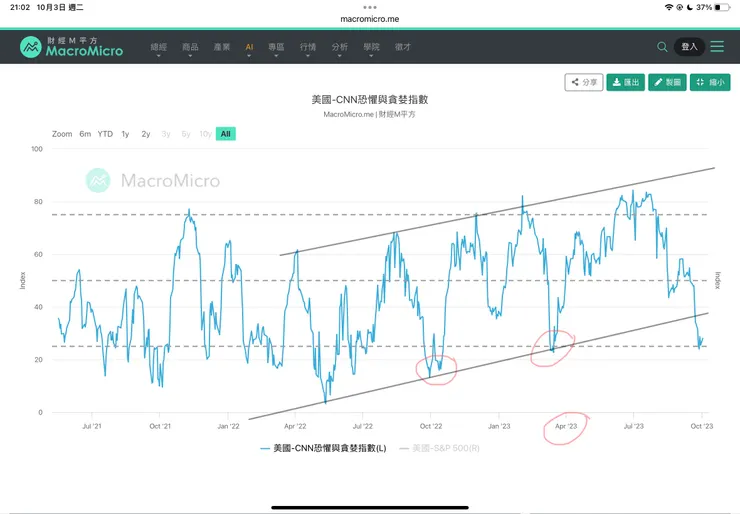Click the MacroMicro.me | 財經M平方 subtitle
Image resolution: width=740 pixels, height=514 pixels.
click(369, 114)
